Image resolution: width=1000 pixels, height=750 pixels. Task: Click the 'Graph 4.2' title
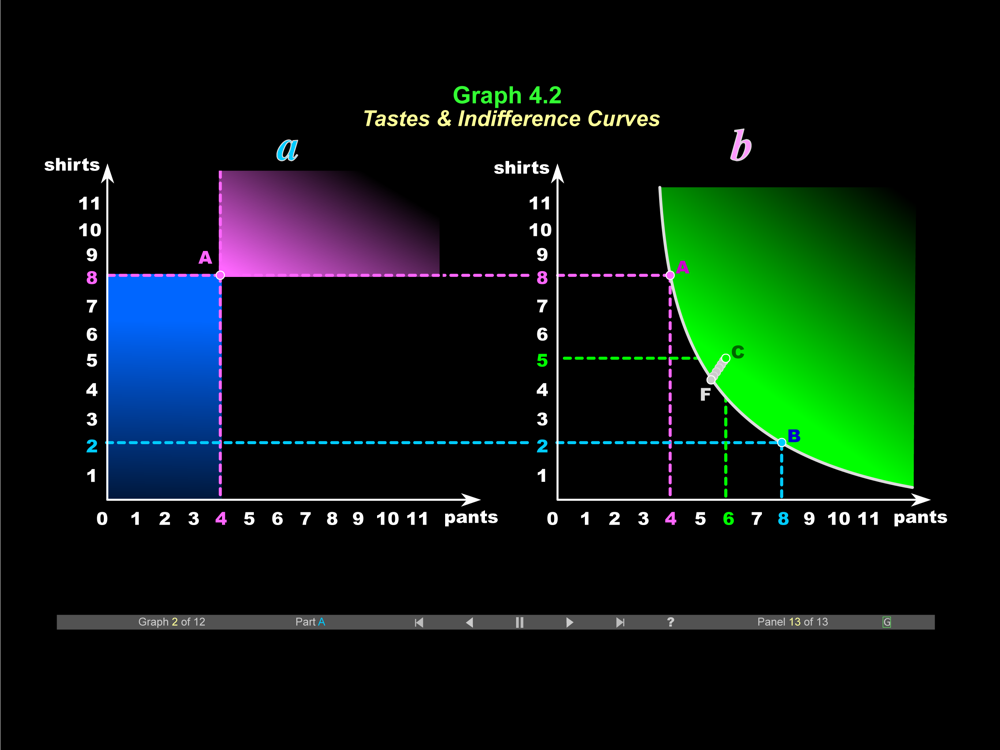coord(507,96)
